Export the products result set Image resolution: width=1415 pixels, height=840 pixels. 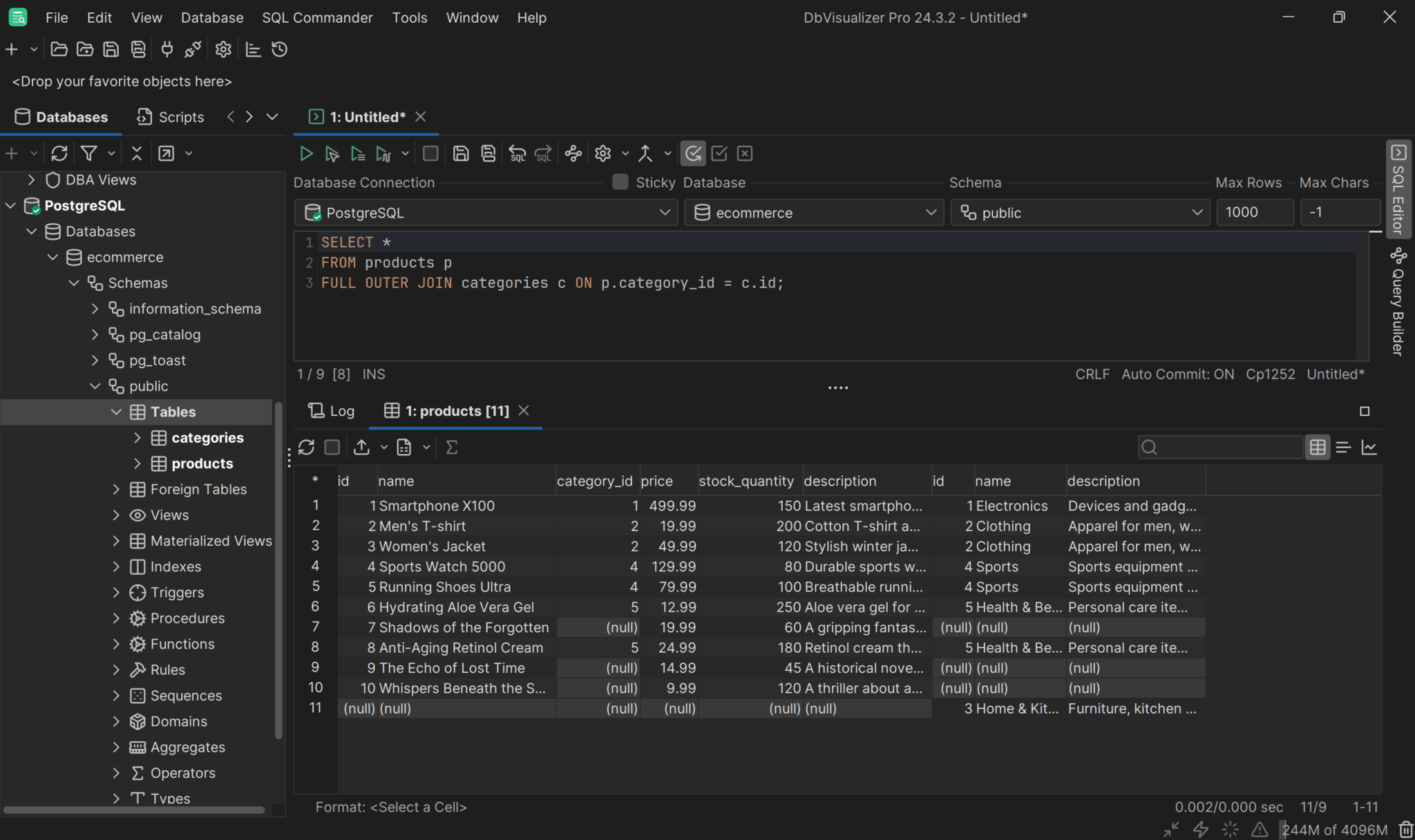point(362,447)
